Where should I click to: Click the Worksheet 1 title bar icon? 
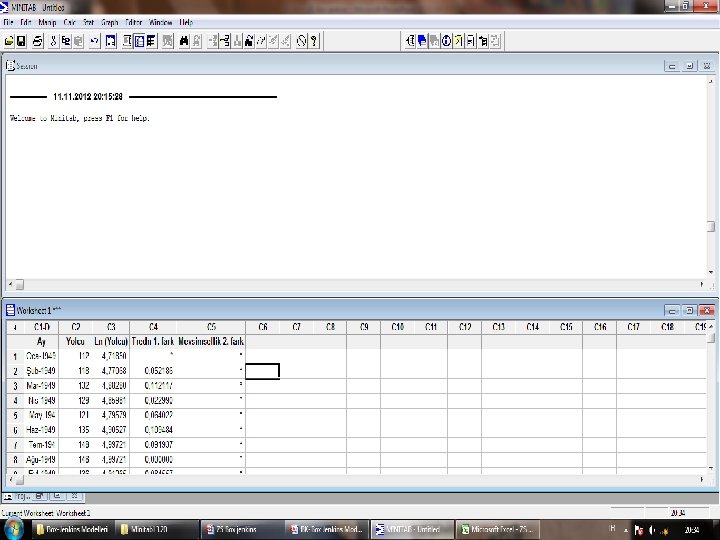point(10,310)
